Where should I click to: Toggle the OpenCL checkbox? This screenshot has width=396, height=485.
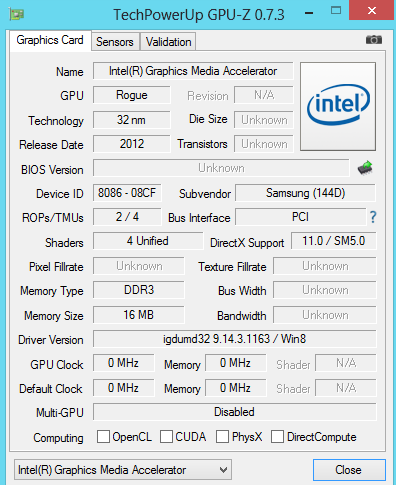[103, 436]
